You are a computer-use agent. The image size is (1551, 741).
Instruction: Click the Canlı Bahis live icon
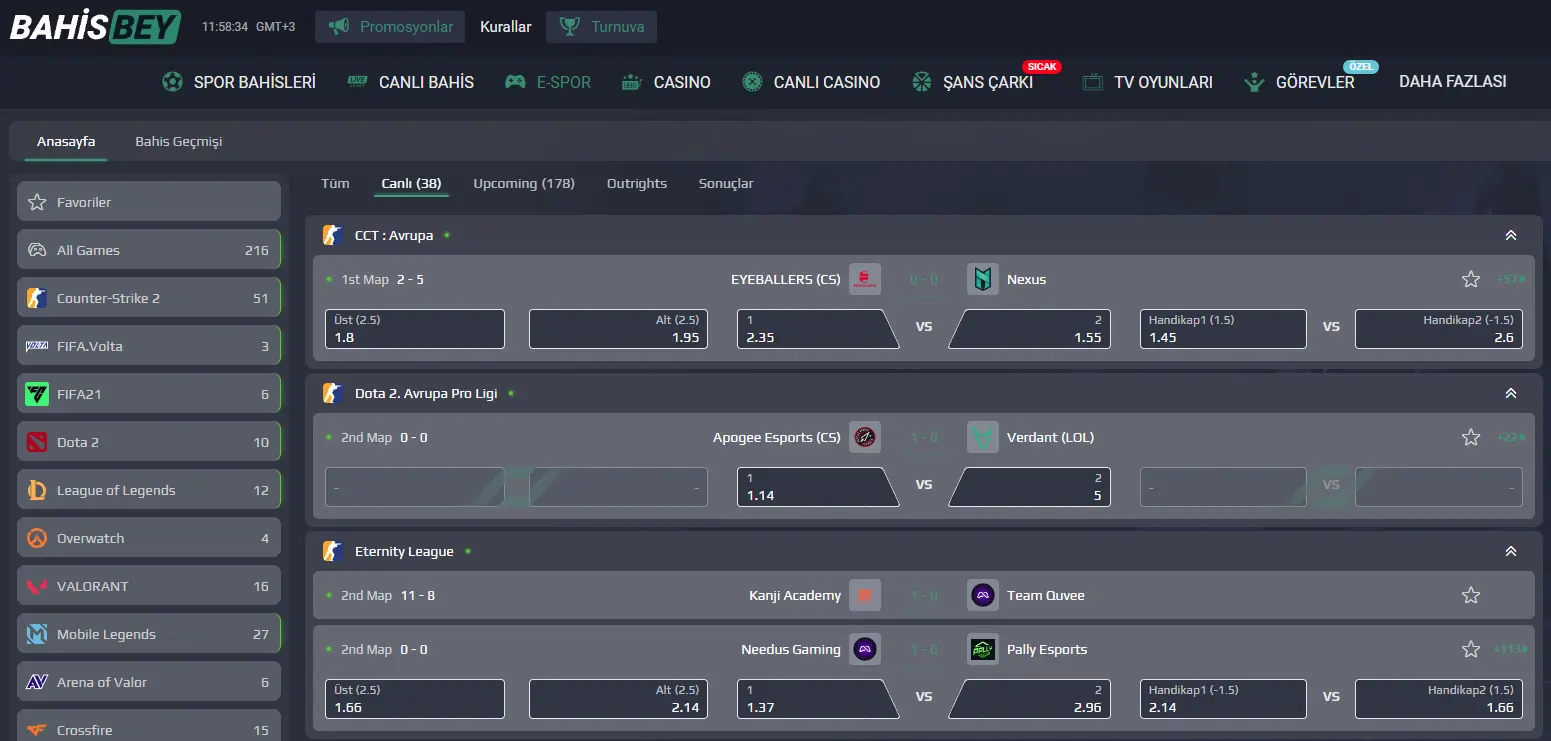[x=357, y=82]
